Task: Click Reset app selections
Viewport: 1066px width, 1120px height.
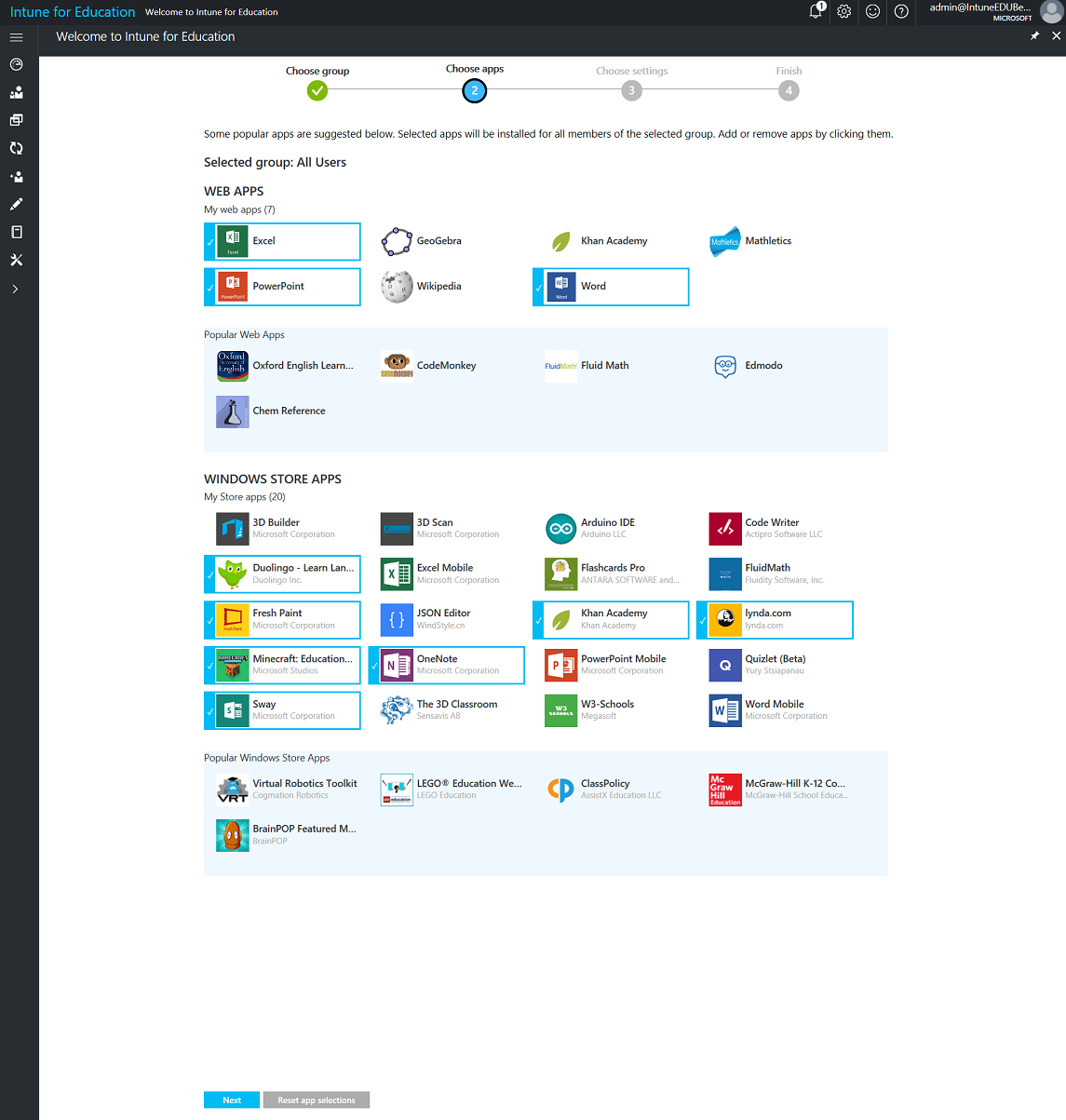Action: point(317,1100)
